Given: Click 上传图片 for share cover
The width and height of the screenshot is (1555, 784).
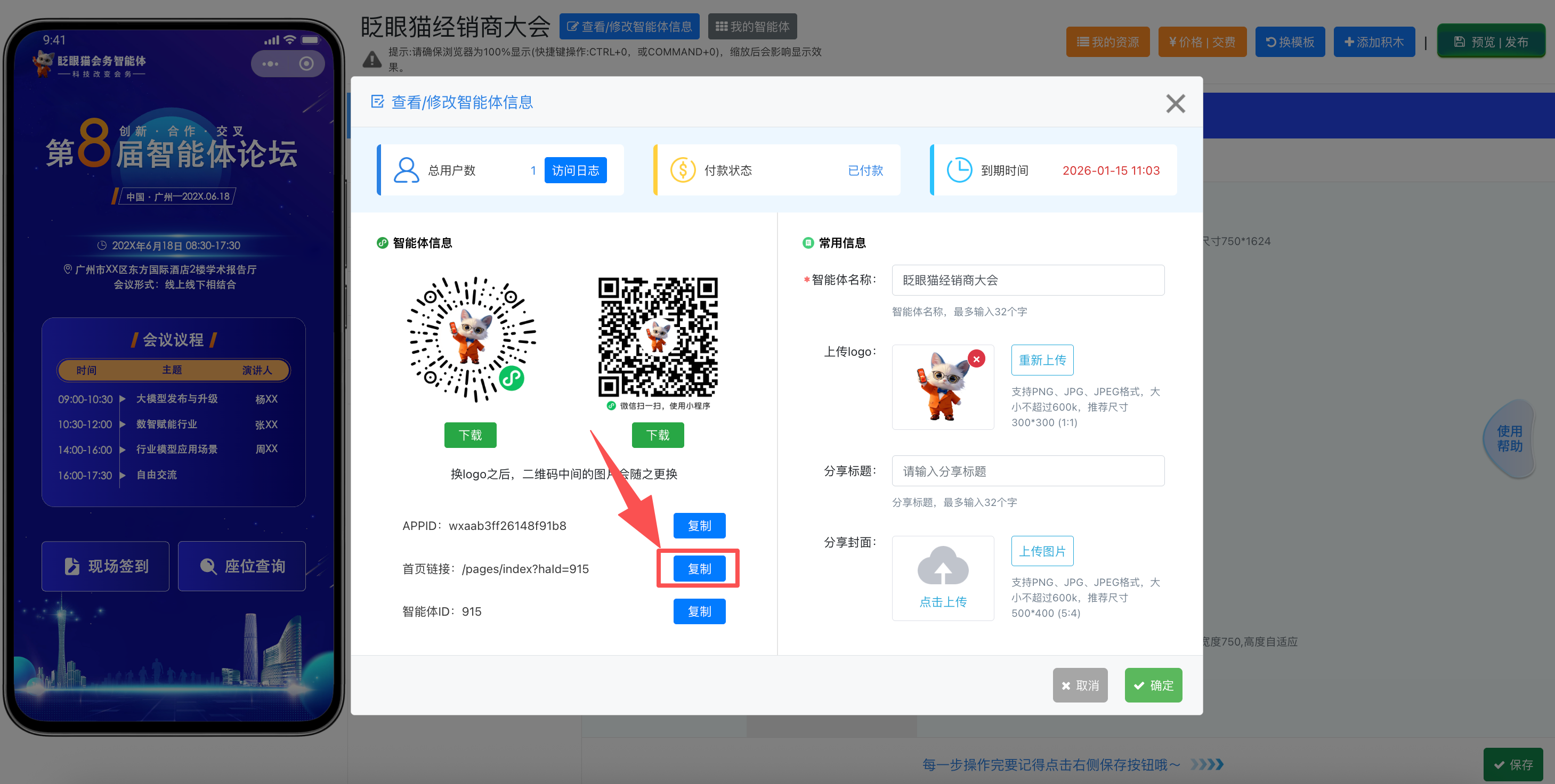Looking at the screenshot, I should (1042, 551).
